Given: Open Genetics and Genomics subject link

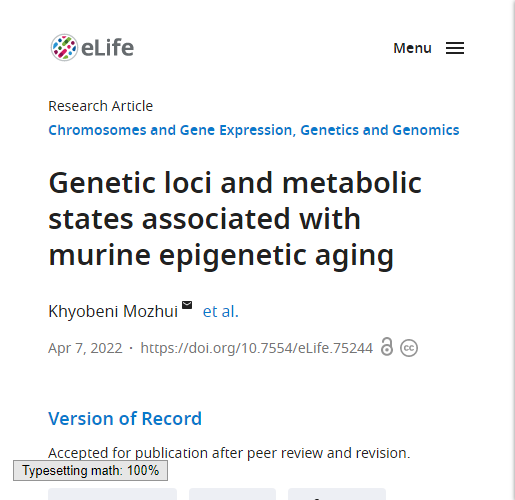Looking at the screenshot, I should tap(380, 130).
